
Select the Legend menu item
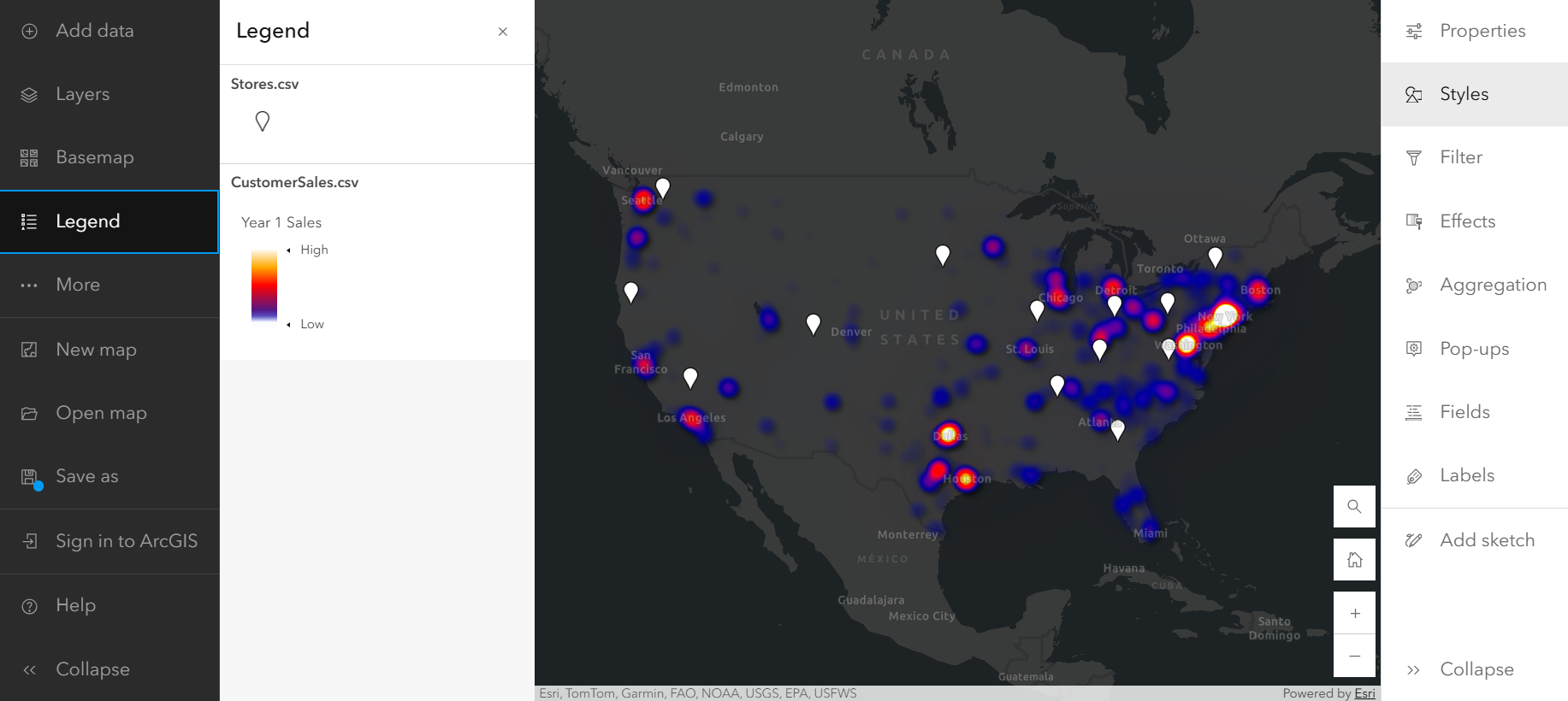coord(87,221)
